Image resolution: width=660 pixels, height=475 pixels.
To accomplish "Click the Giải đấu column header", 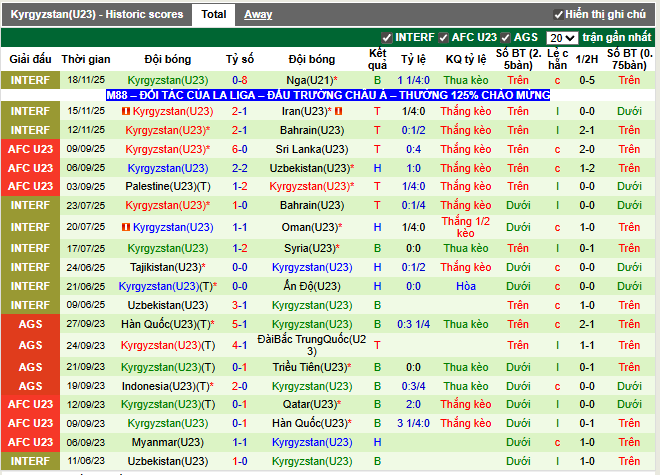I will (x=30, y=59).
